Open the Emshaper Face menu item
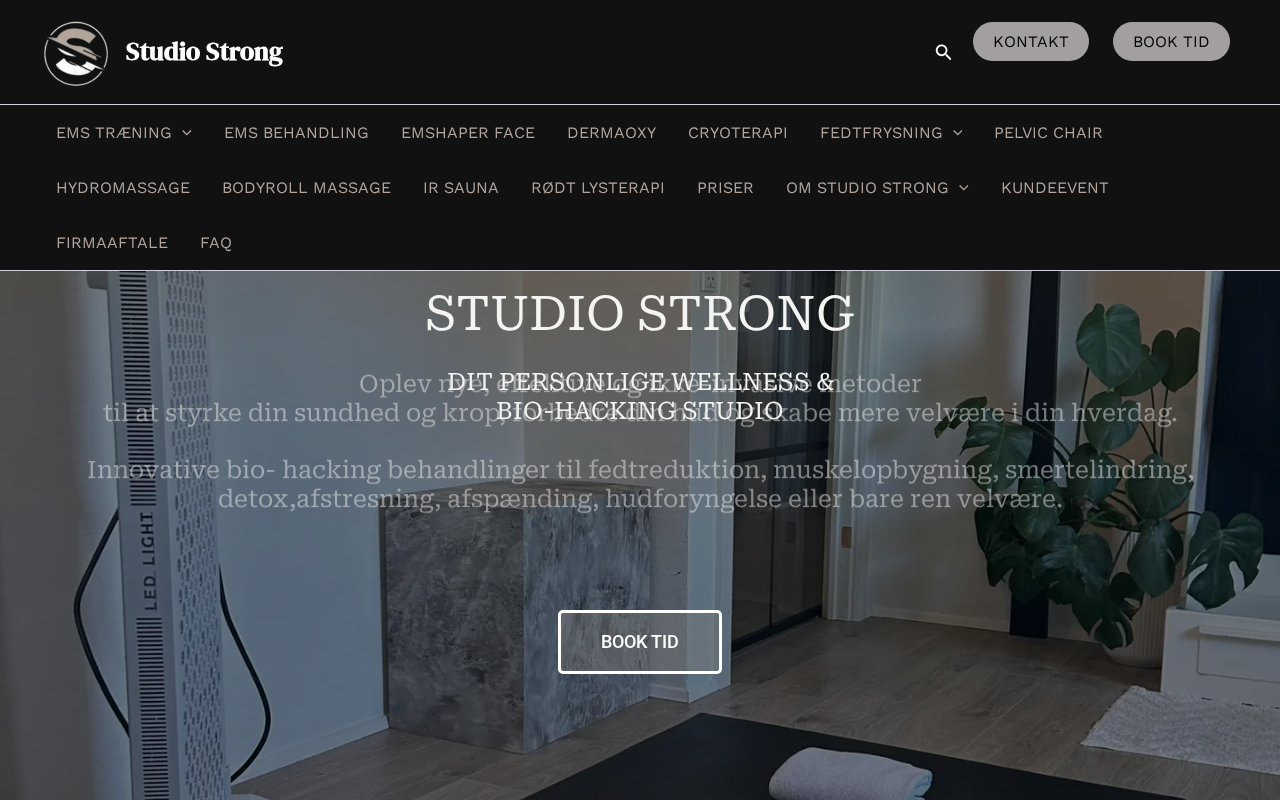 pyautogui.click(x=468, y=133)
